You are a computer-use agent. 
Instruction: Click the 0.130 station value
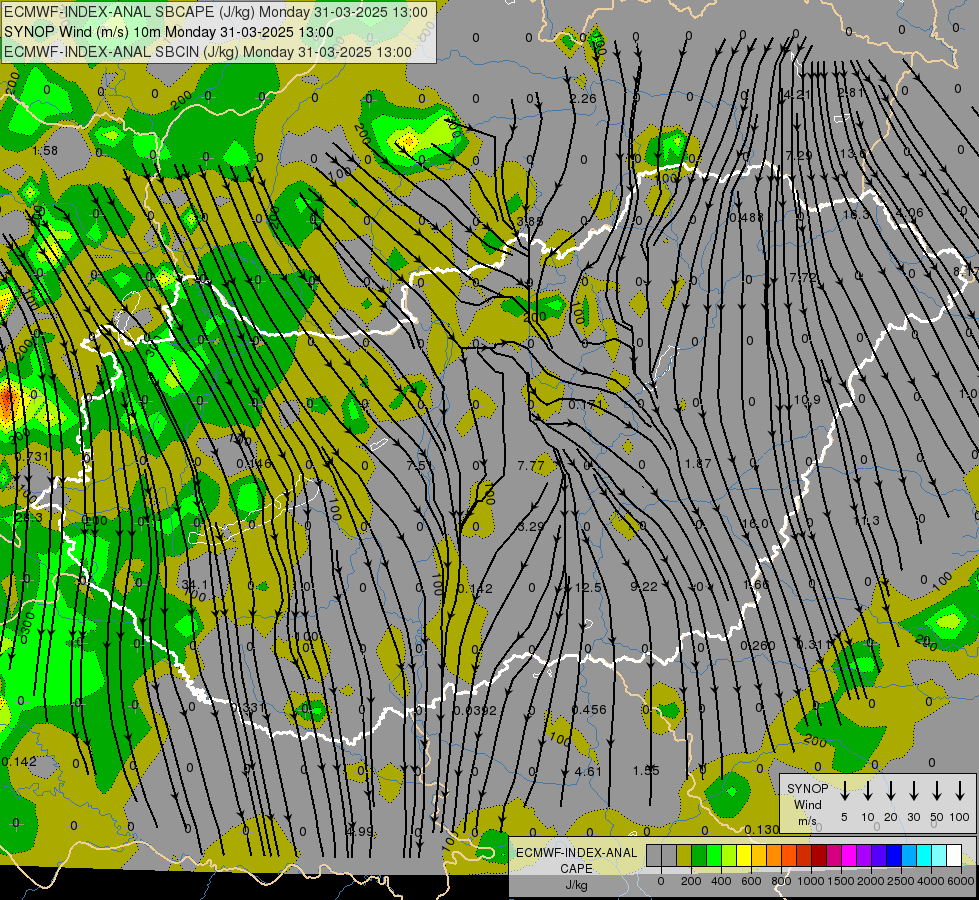[762, 829]
